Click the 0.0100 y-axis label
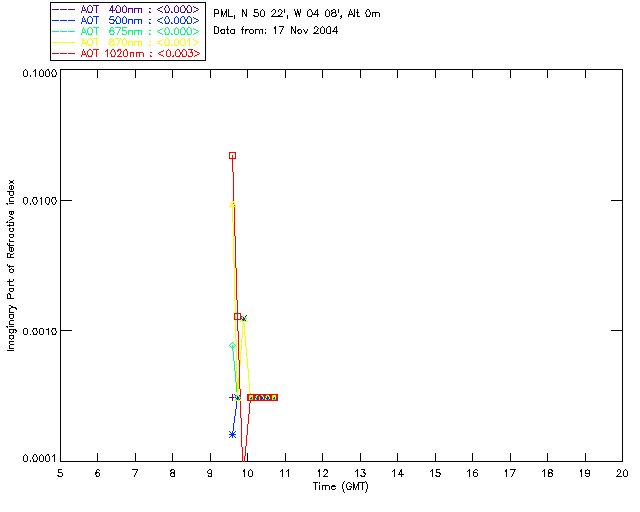Screen dimensions: 640x512 click(39, 201)
